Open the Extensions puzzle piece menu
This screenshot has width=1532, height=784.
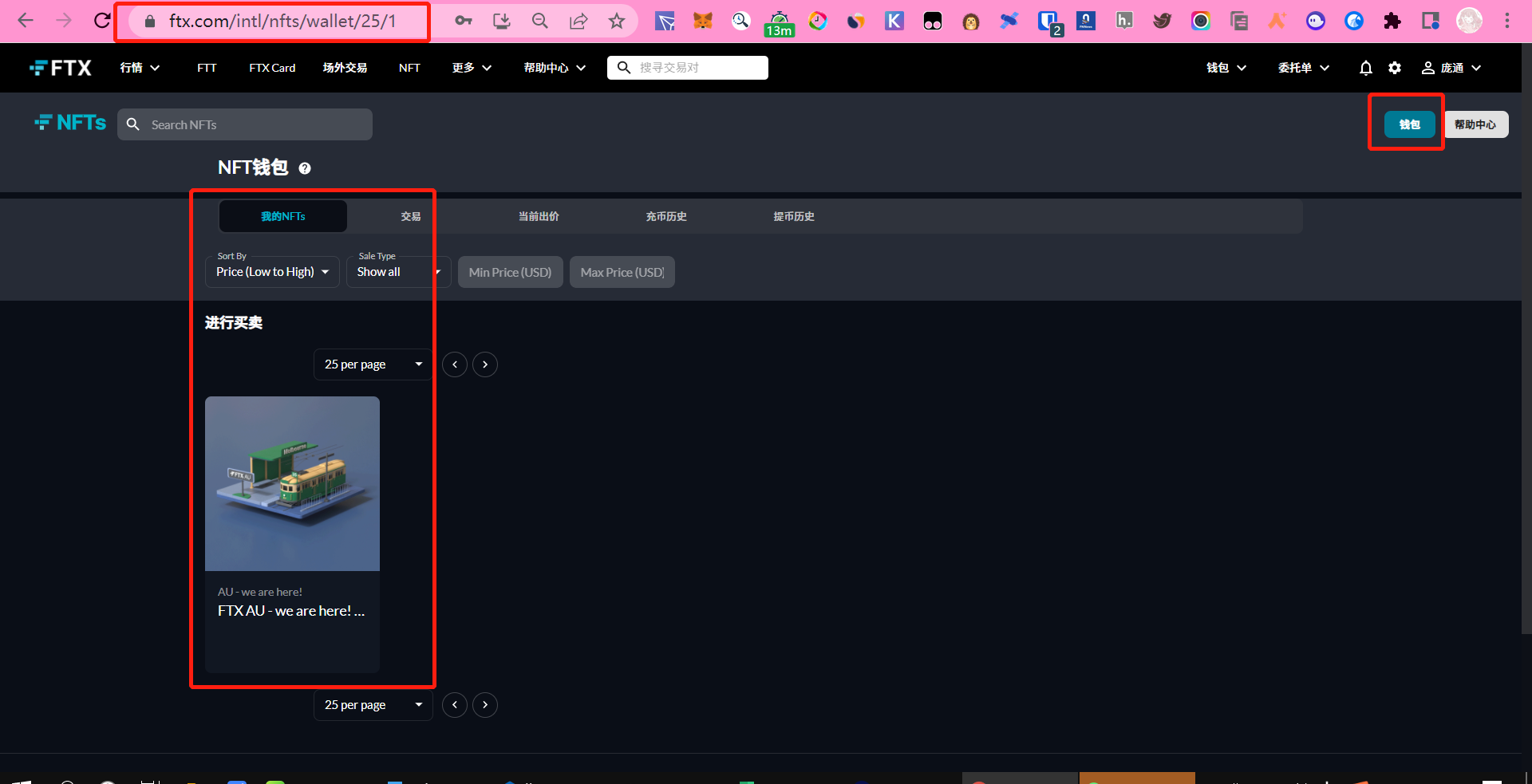tap(1392, 21)
